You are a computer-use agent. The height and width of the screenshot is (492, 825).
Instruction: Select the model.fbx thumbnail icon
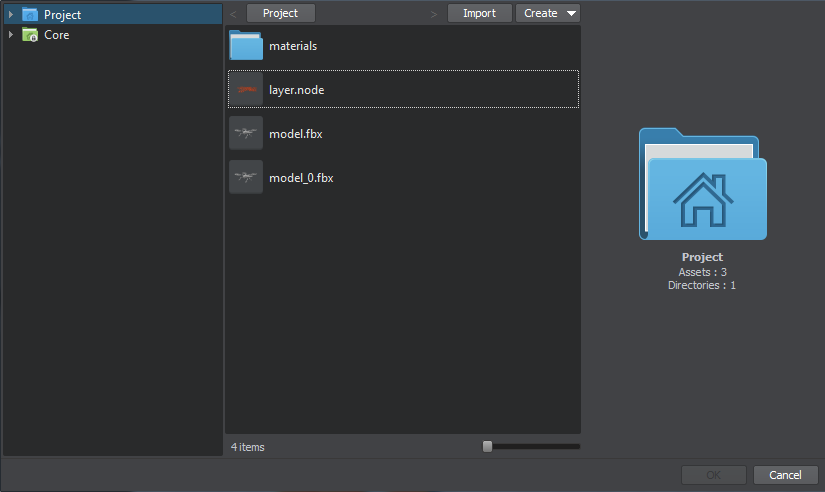point(245,133)
